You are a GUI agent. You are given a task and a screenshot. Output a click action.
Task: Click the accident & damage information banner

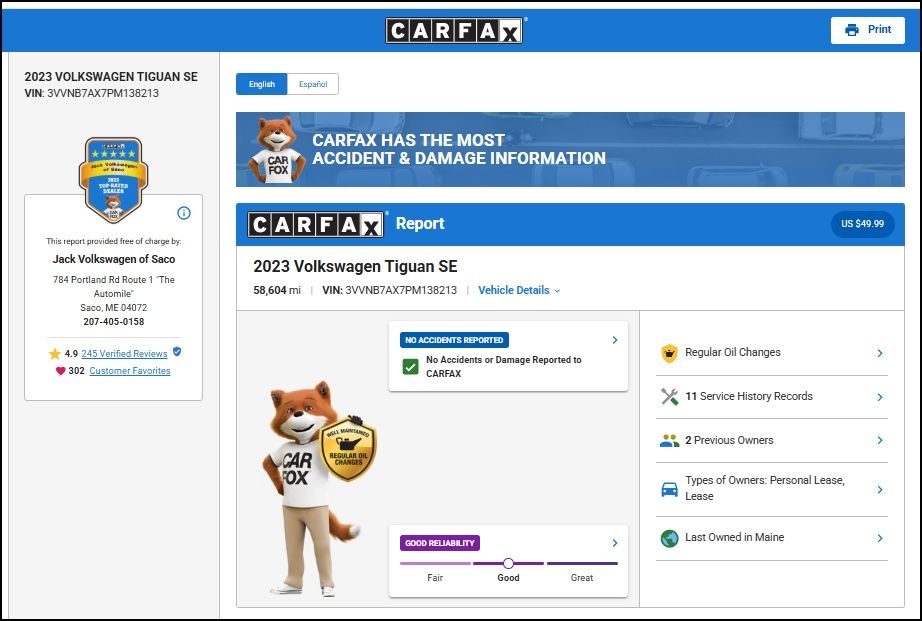(x=570, y=149)
